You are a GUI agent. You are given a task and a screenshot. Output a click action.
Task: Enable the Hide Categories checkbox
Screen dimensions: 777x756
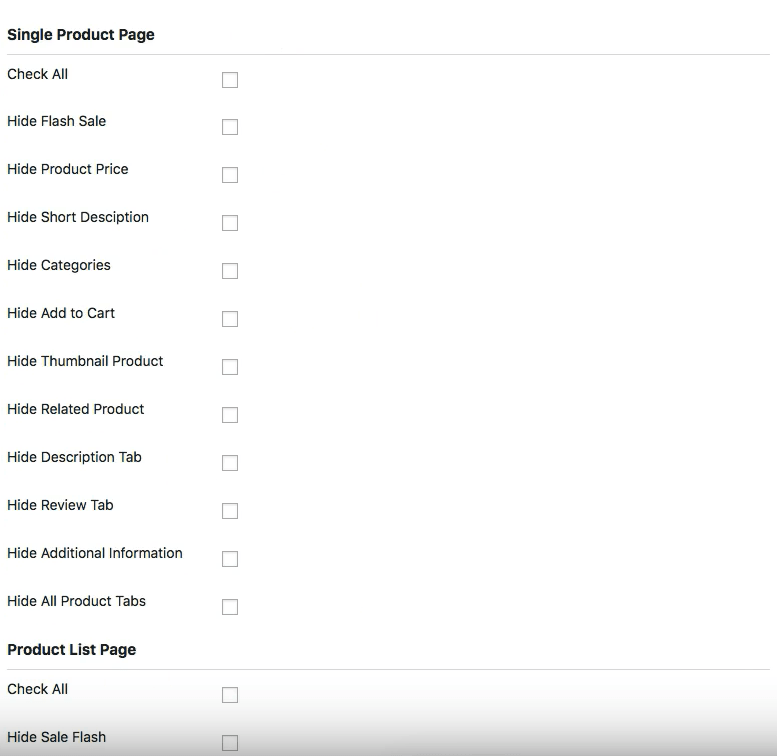click(x=230, y=271)
